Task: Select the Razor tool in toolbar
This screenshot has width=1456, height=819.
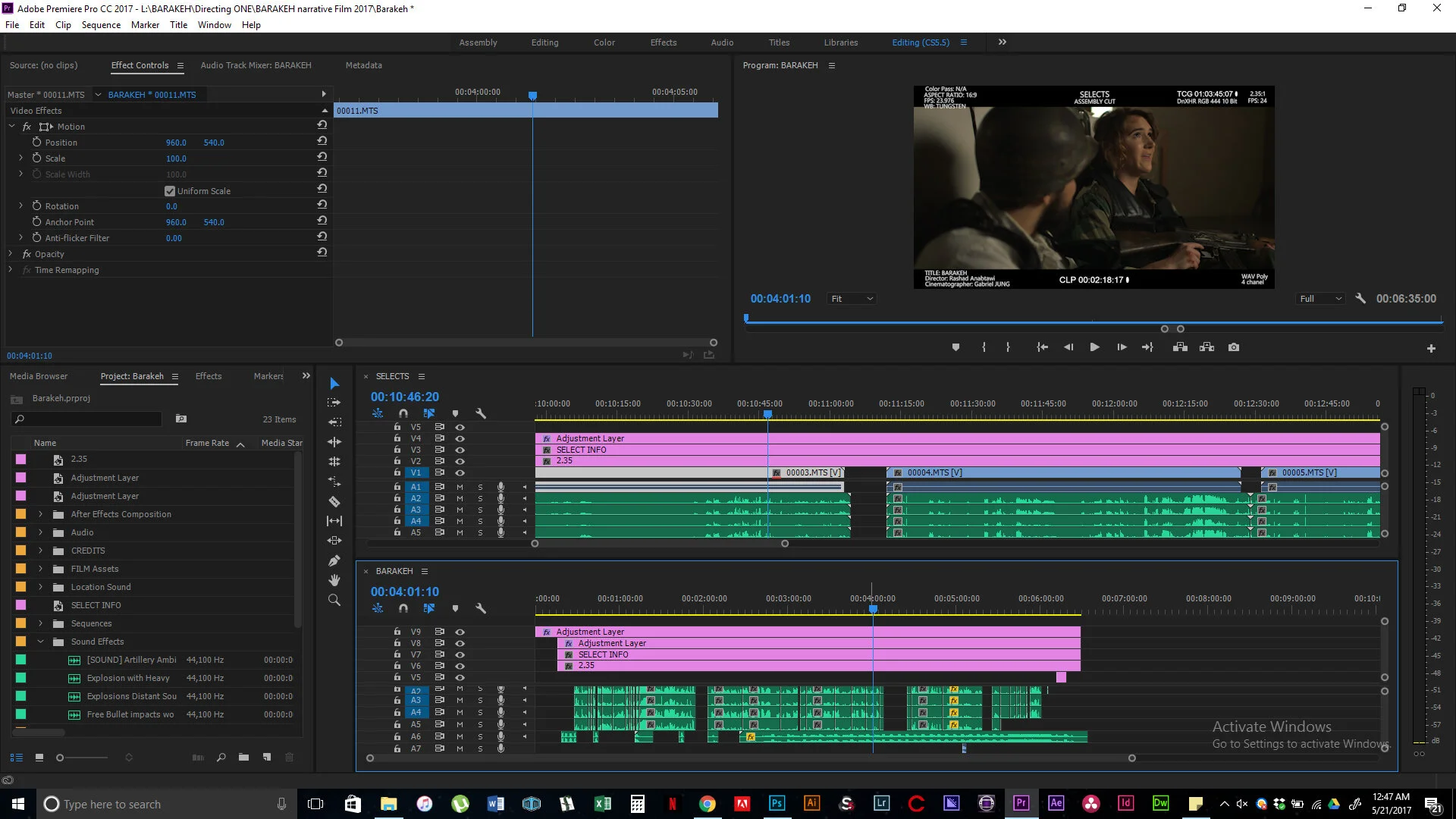Action: click(334, 501)
